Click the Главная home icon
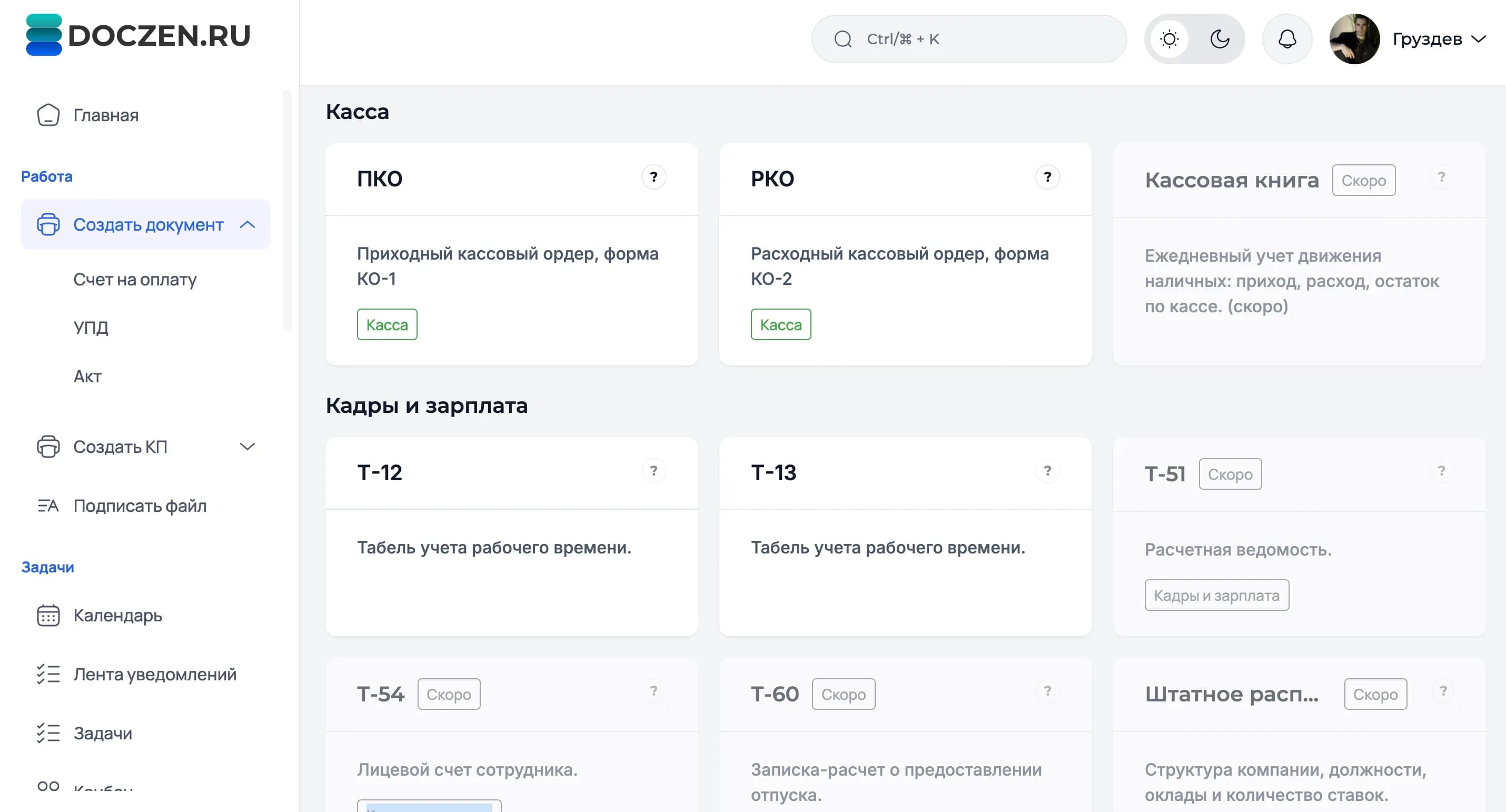This screenshot has height=812, width=1506. 48,115
